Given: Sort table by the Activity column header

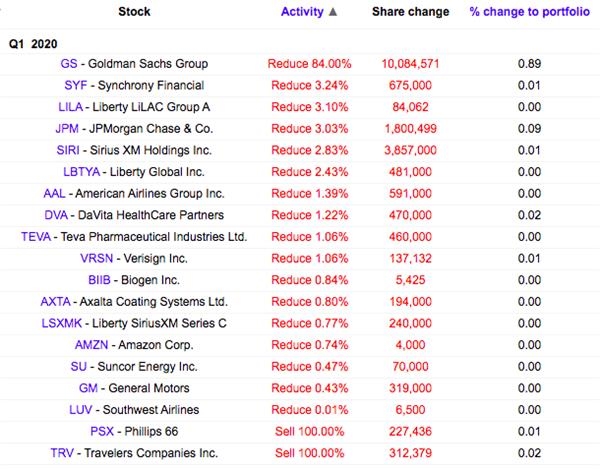Looking at the screenshot, I should click(302, 12).
